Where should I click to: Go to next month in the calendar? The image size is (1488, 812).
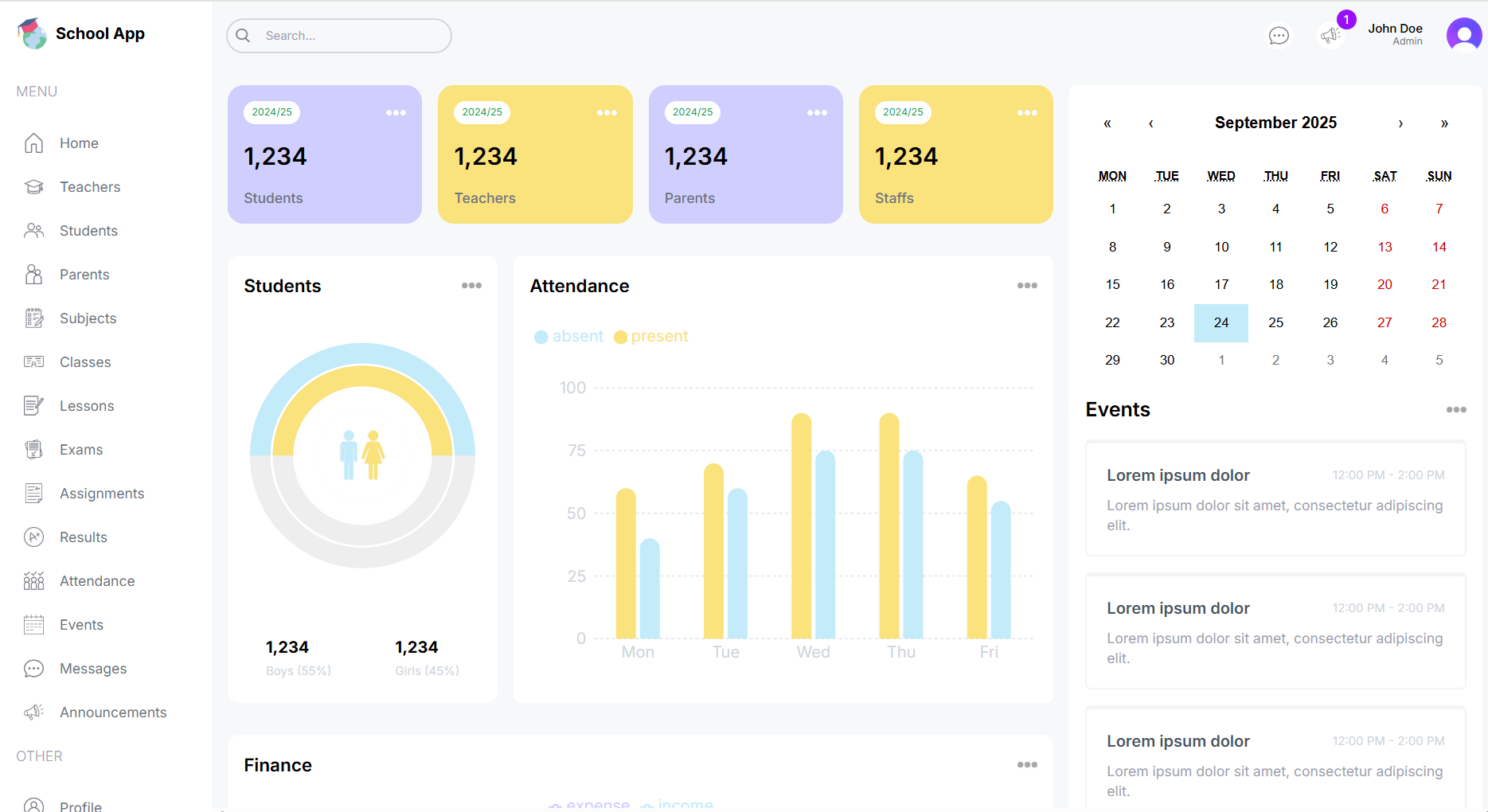point(1400,123)
